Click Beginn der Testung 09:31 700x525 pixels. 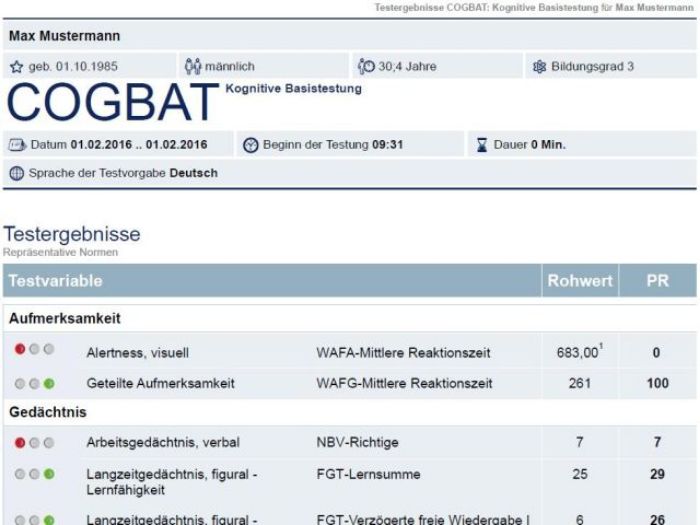(333, 145)
